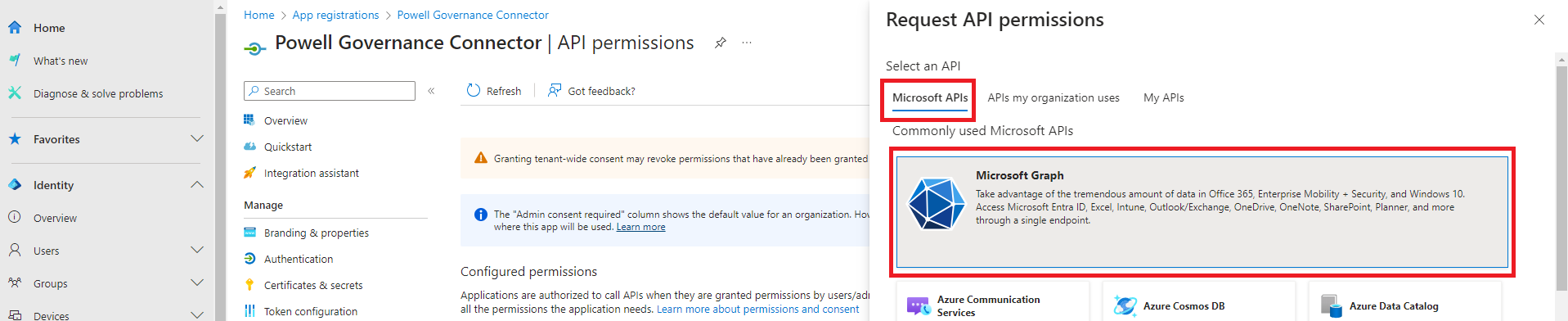Select the Microsoft Graph API card
The width and height of the screenshot is (1568, 321).
[1202, 212]
